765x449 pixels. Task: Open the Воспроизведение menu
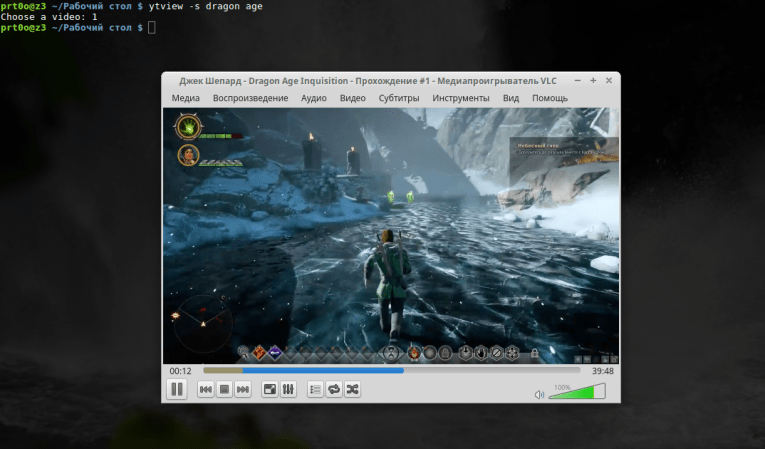point(250,98)
